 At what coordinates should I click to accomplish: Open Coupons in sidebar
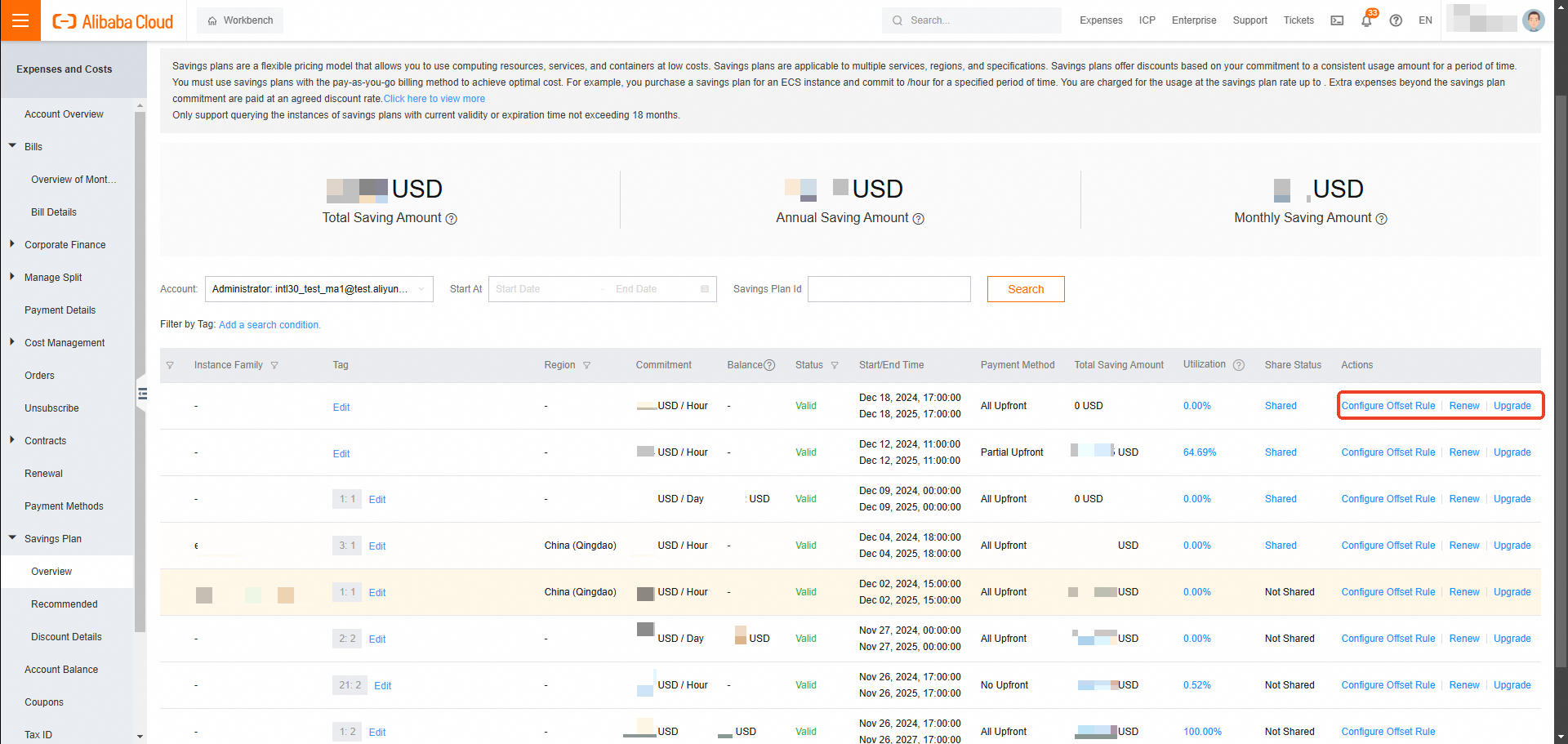click(44, 702)
